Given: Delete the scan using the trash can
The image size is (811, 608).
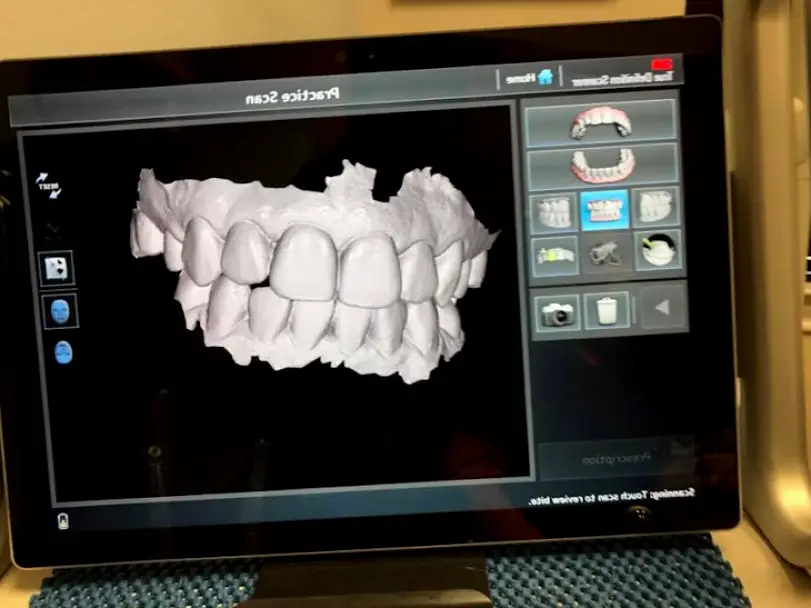Looking at the screenshot, I should [x=606, y=310].
